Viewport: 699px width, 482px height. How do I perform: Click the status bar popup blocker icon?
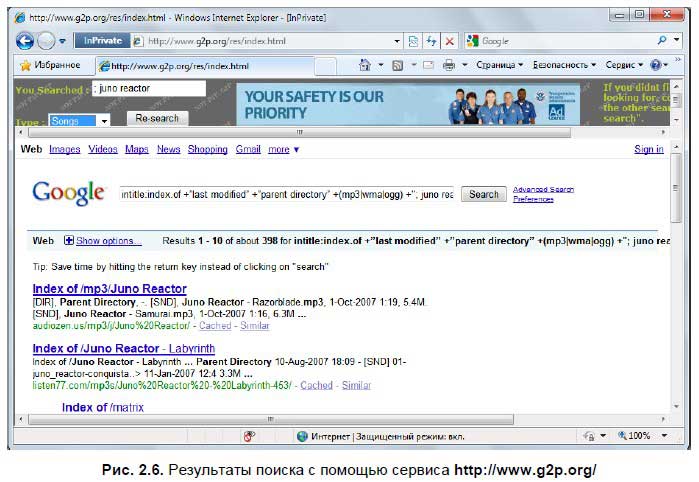(249, 436)
